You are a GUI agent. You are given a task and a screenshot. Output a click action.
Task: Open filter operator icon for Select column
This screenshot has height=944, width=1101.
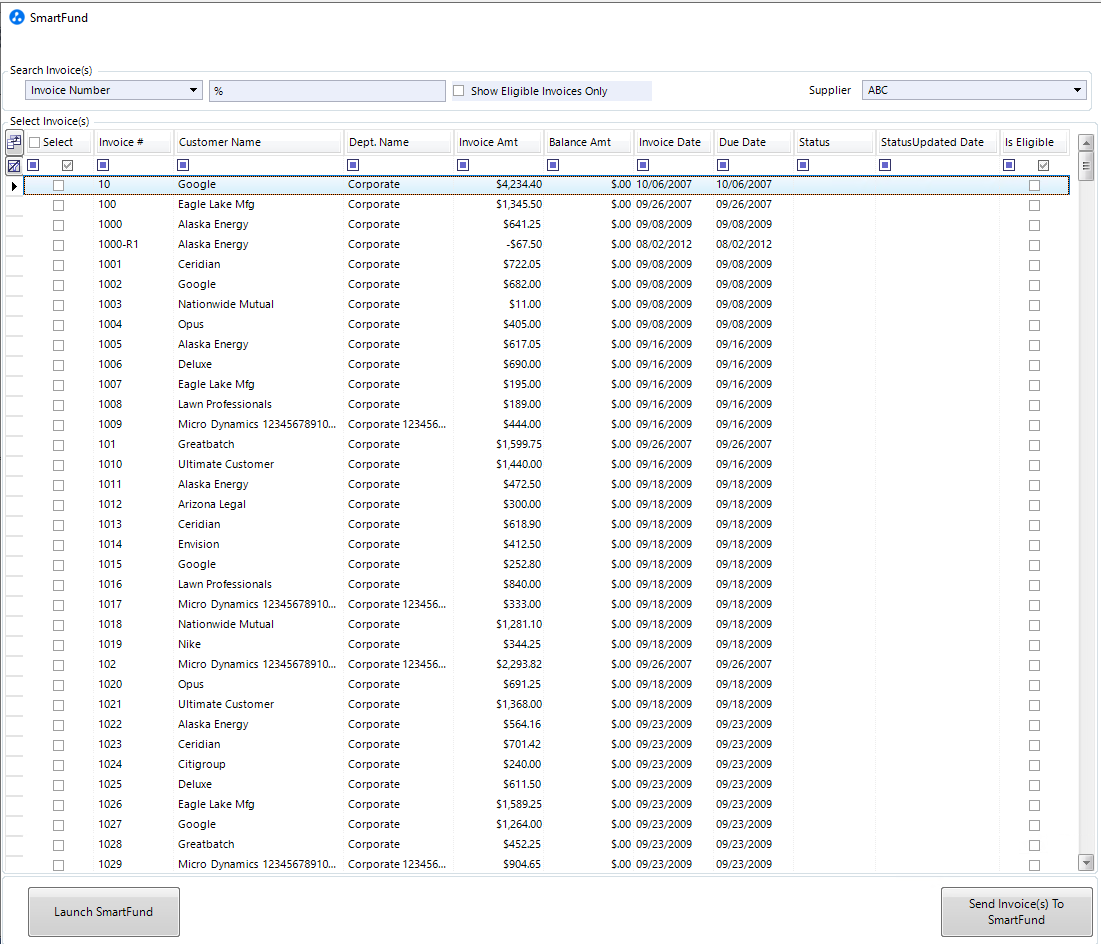click(x=33, y=165)
